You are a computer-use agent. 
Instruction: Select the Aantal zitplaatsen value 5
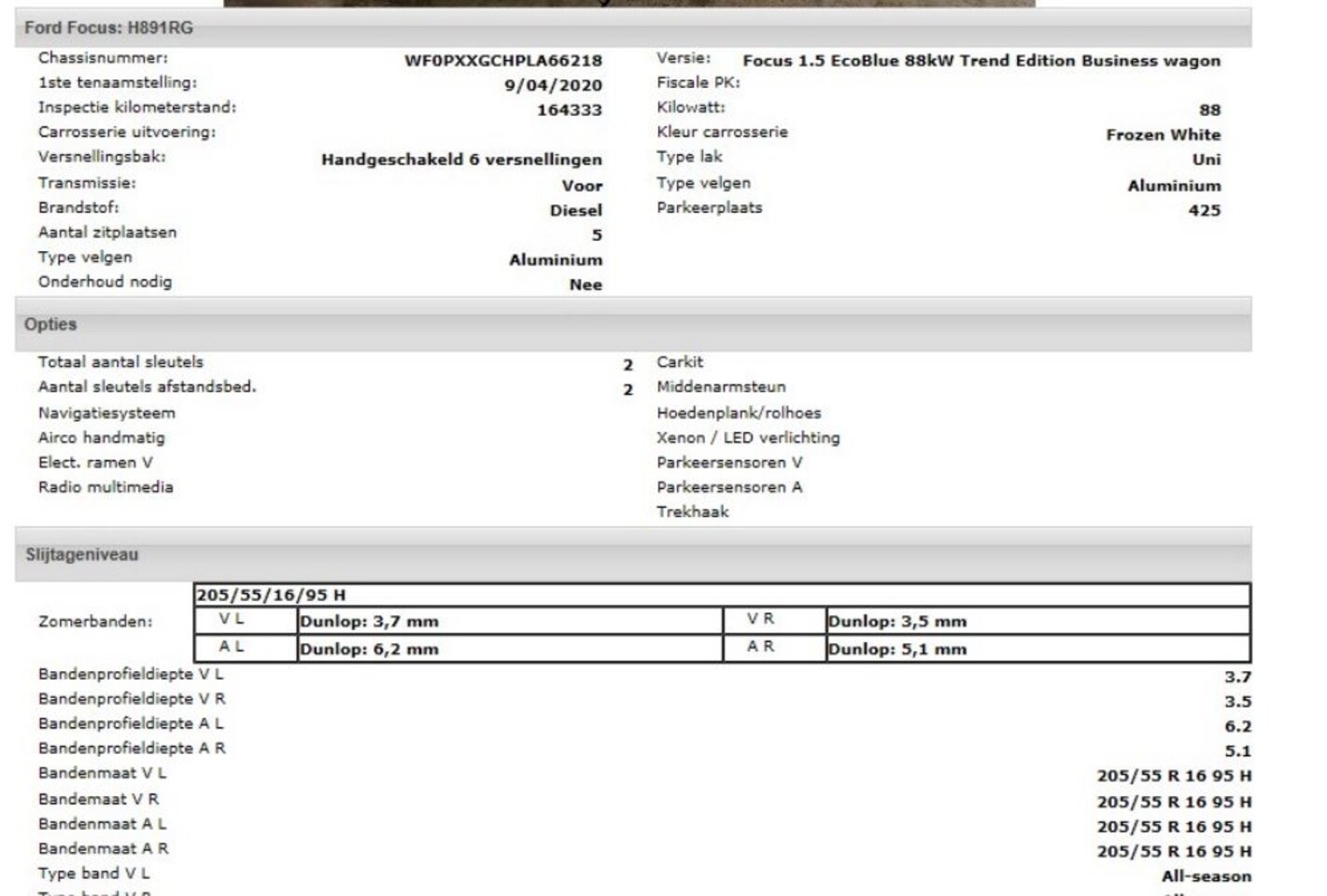tap(597, 235)
